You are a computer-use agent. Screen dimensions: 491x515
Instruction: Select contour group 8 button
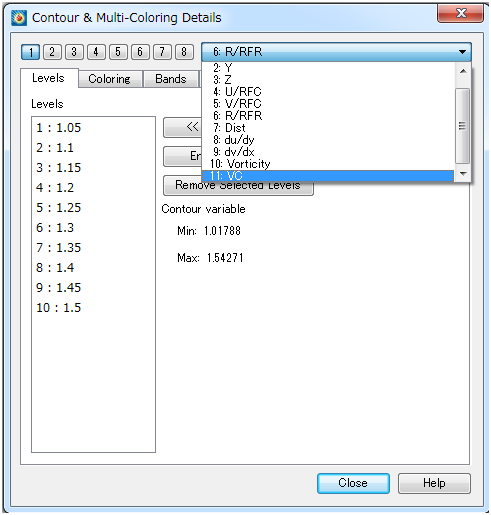pyautogui.click(x=184, y=52)
